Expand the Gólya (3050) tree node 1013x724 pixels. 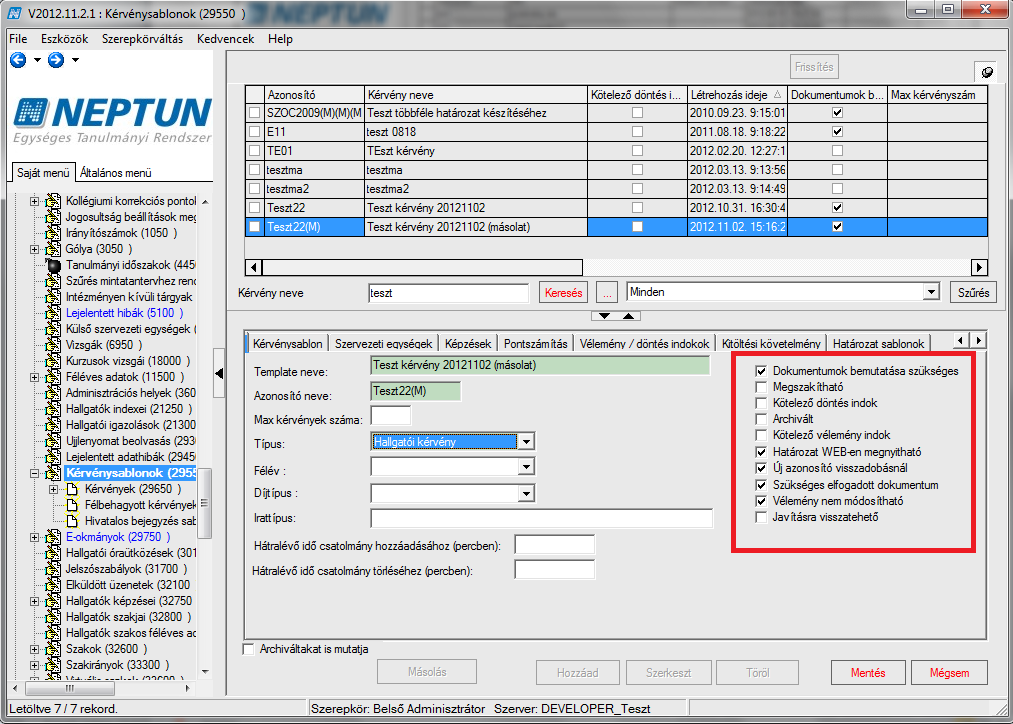(34, 249)
